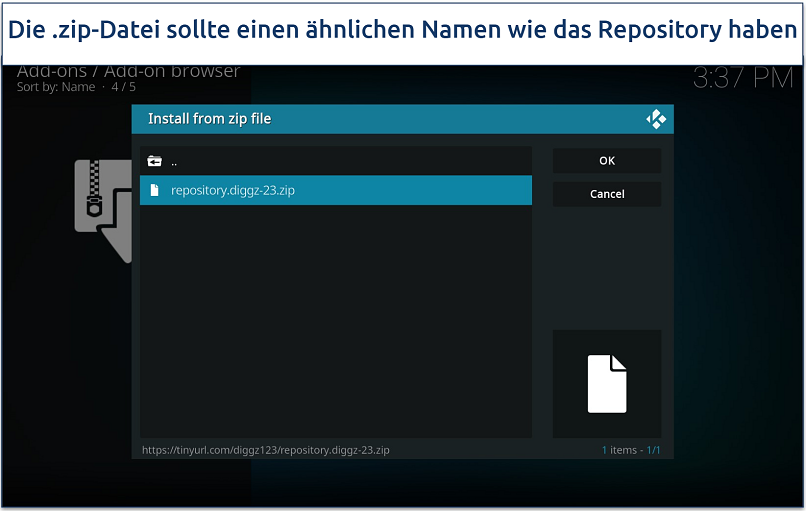The image size is (806, 511).
Task: Click the "Sort by: Name" label
Action: (x=56, y=87)
